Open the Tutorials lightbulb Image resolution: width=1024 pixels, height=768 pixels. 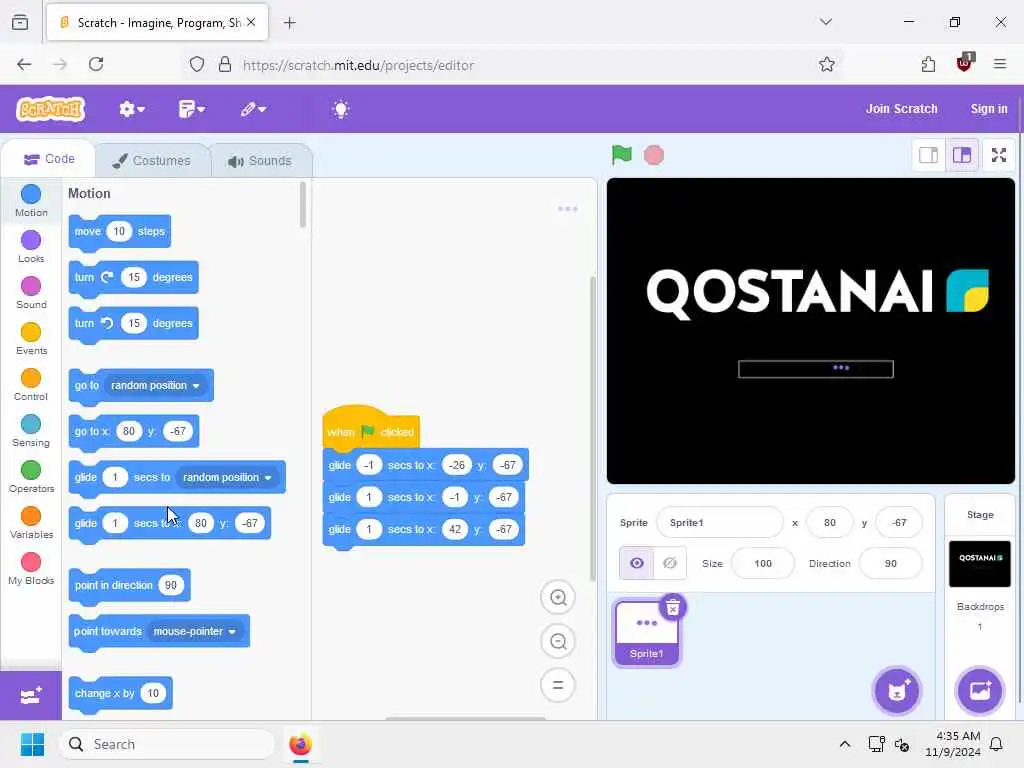point(341,109)
